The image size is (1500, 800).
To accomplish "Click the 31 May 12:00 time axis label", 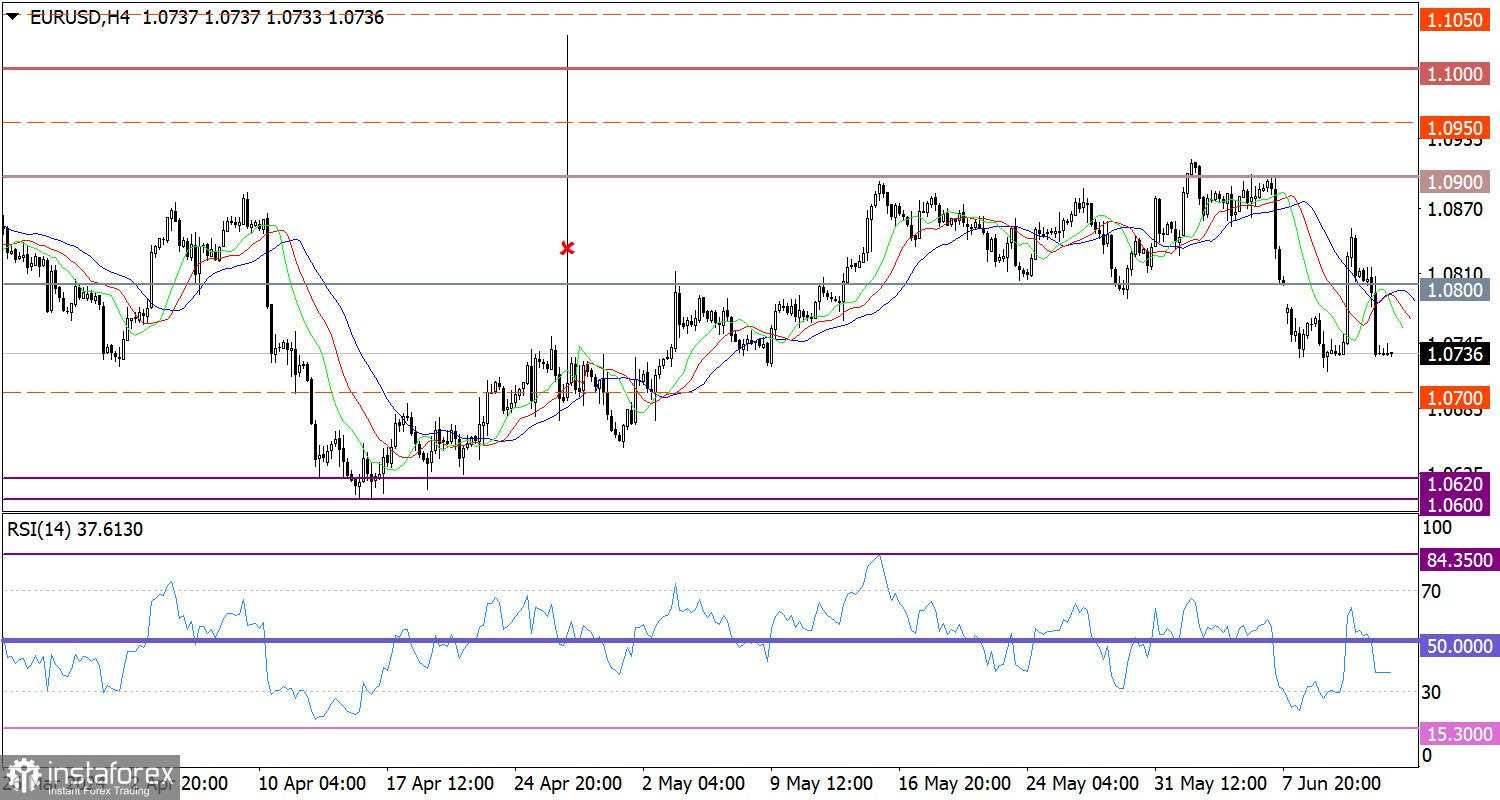I will pyautogui.click(x=1210, y=782).
